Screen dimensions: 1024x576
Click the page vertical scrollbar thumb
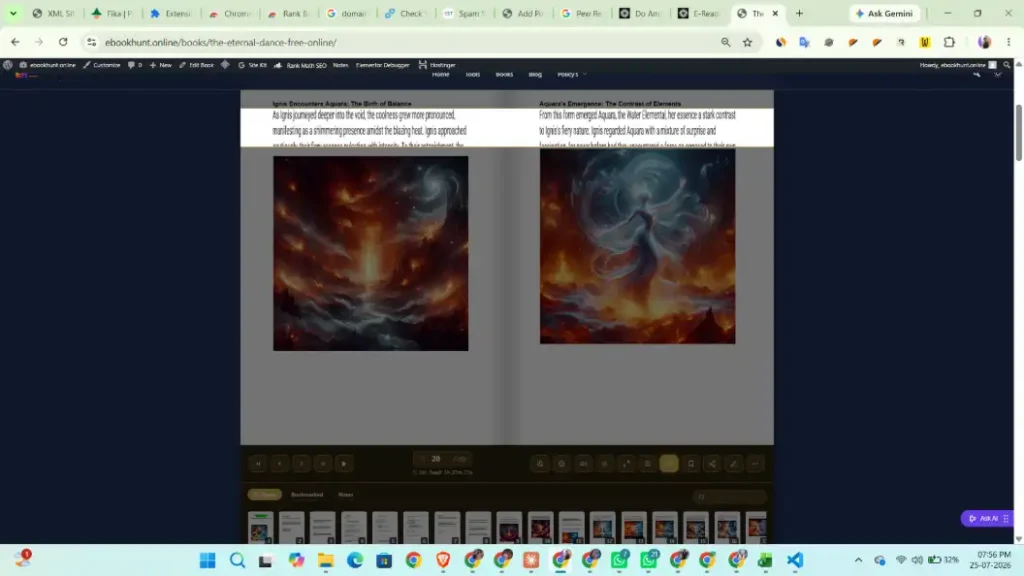(1018, 131)
